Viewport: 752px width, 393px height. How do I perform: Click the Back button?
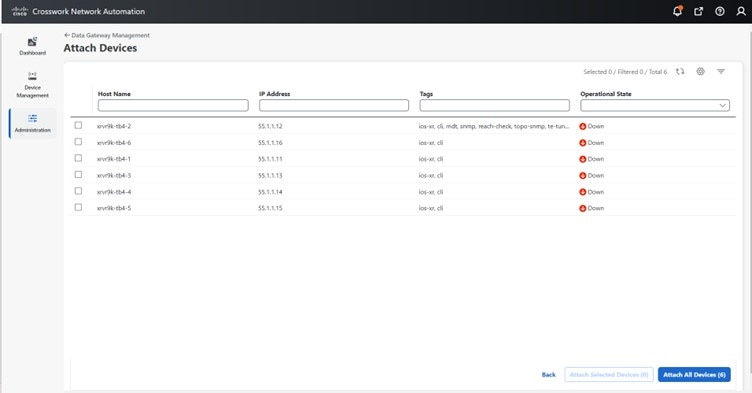(x=549, y=375)
